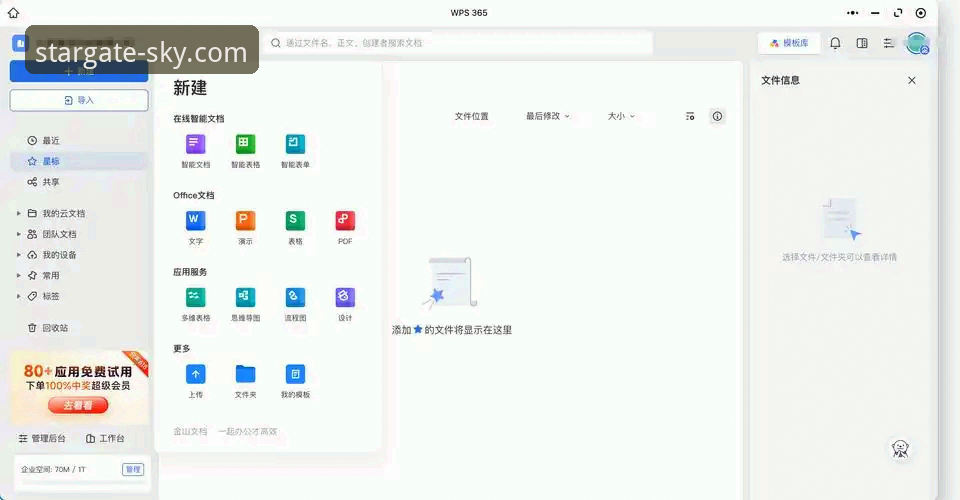This screenshot has height=500, width=960.
Task: Select 星标 starred files
Action: coord(79,162)
